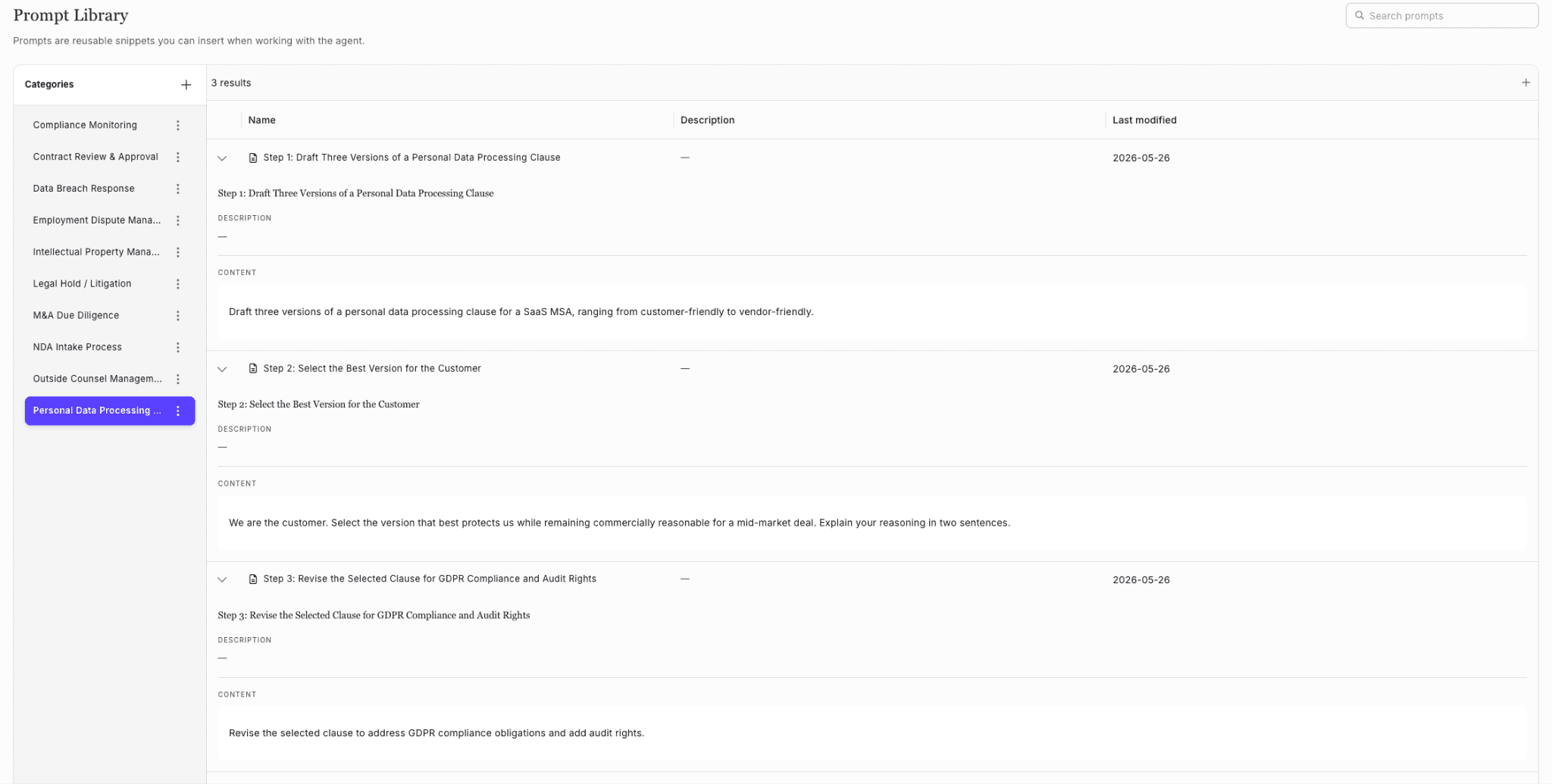
Task: Add a new prompt using results plus icon
Action: point(1525,83)
